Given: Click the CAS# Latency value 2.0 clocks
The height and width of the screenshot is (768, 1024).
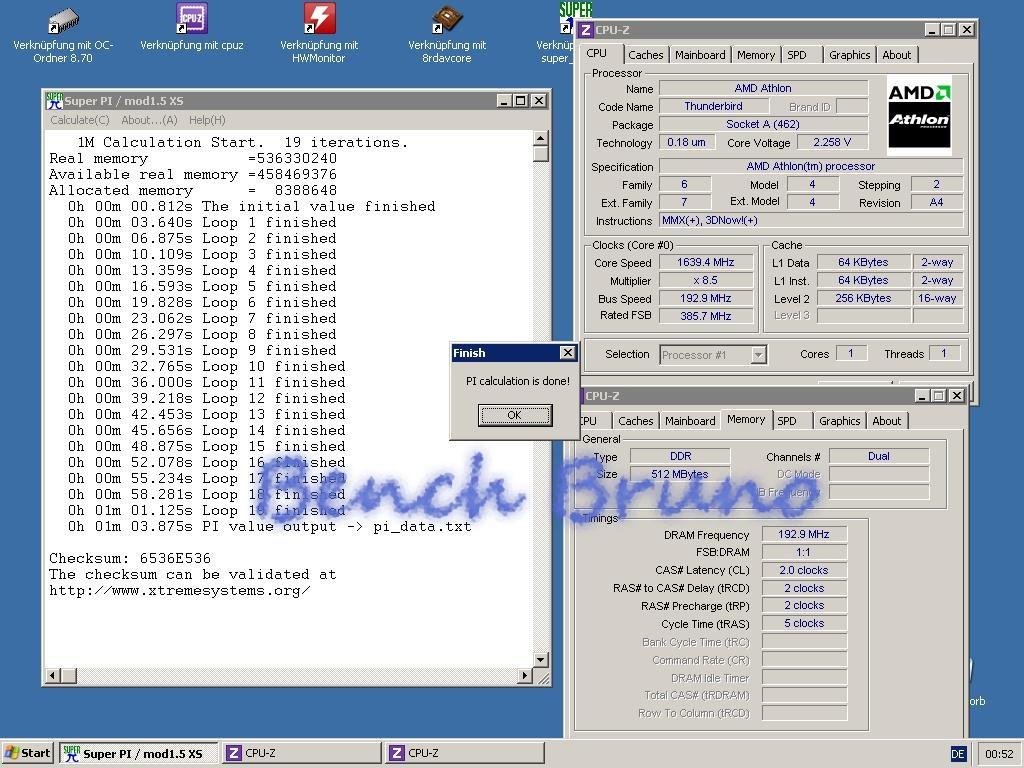Looking at the screenshot, I should pos(804,570).
